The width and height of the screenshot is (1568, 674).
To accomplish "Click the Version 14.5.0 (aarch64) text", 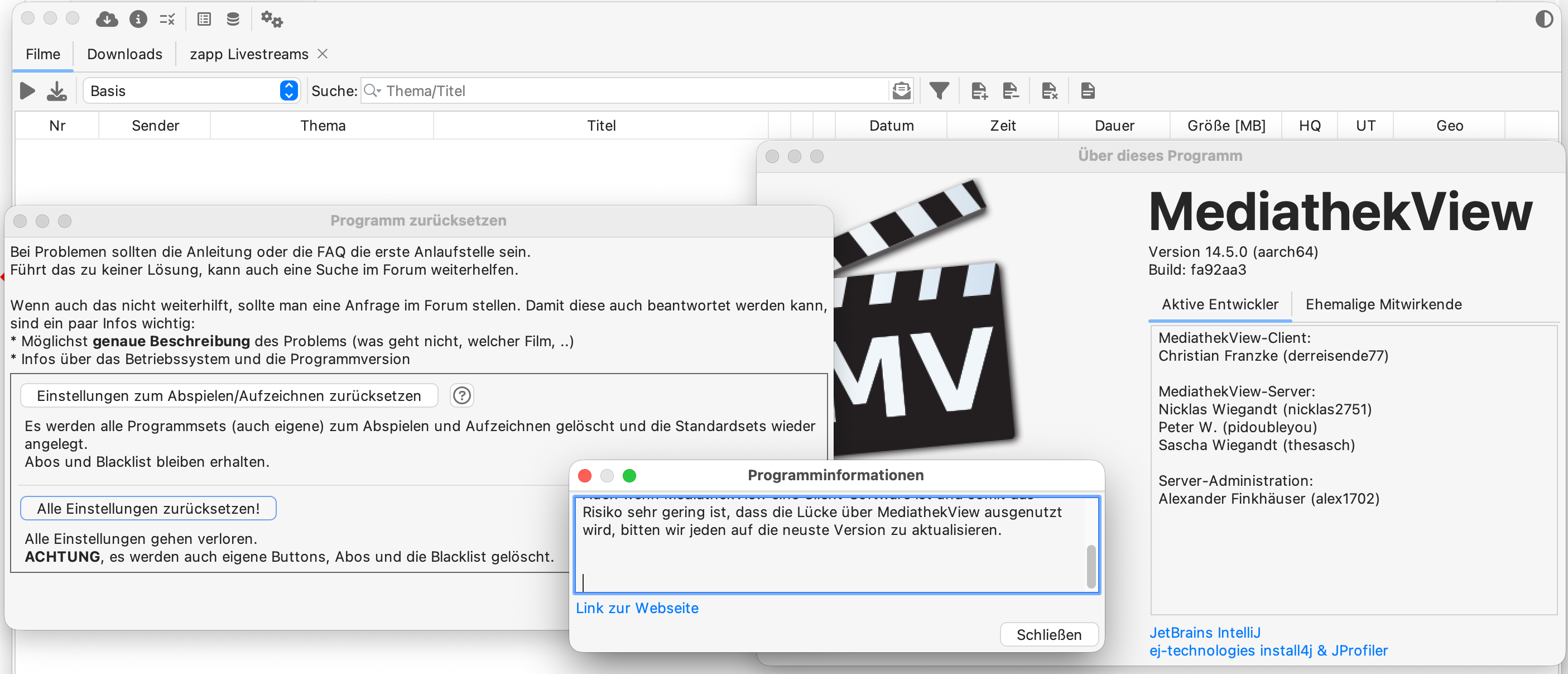I will click(1233, 252).
